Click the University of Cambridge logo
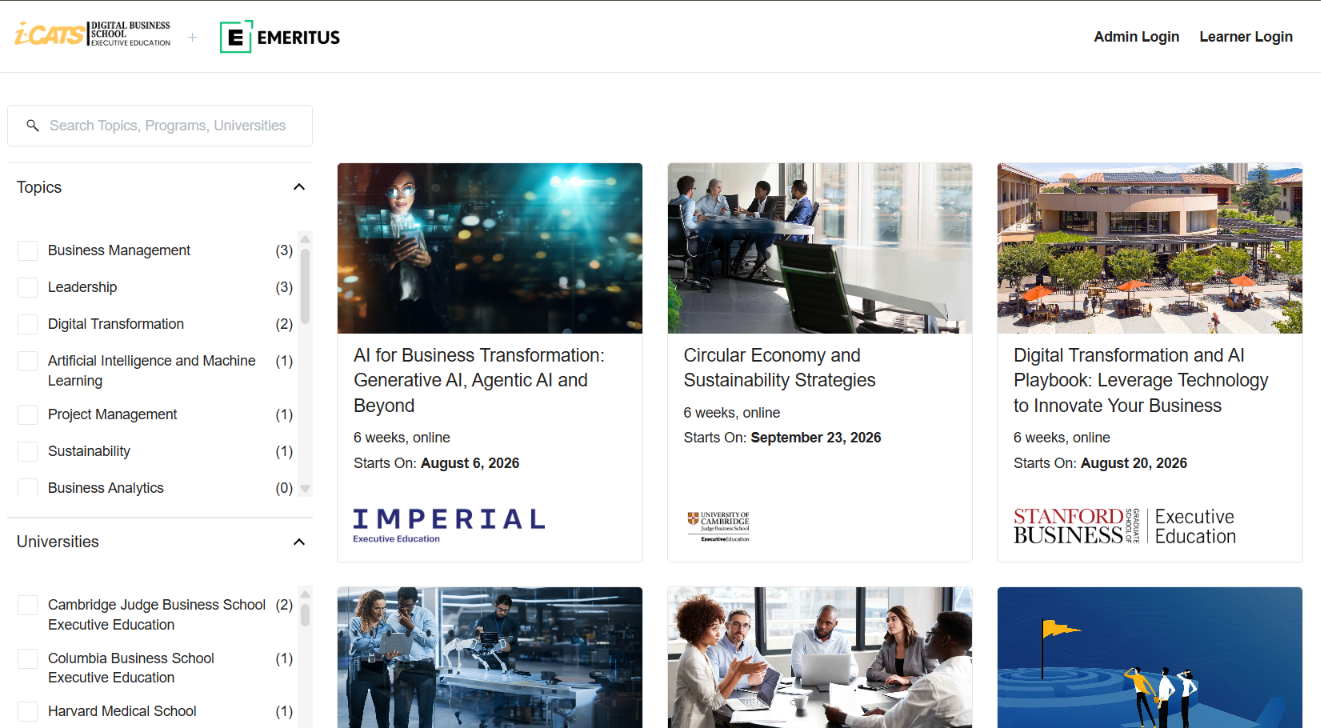The height and width of the screenshot is (728, 1321). point(718,526)
